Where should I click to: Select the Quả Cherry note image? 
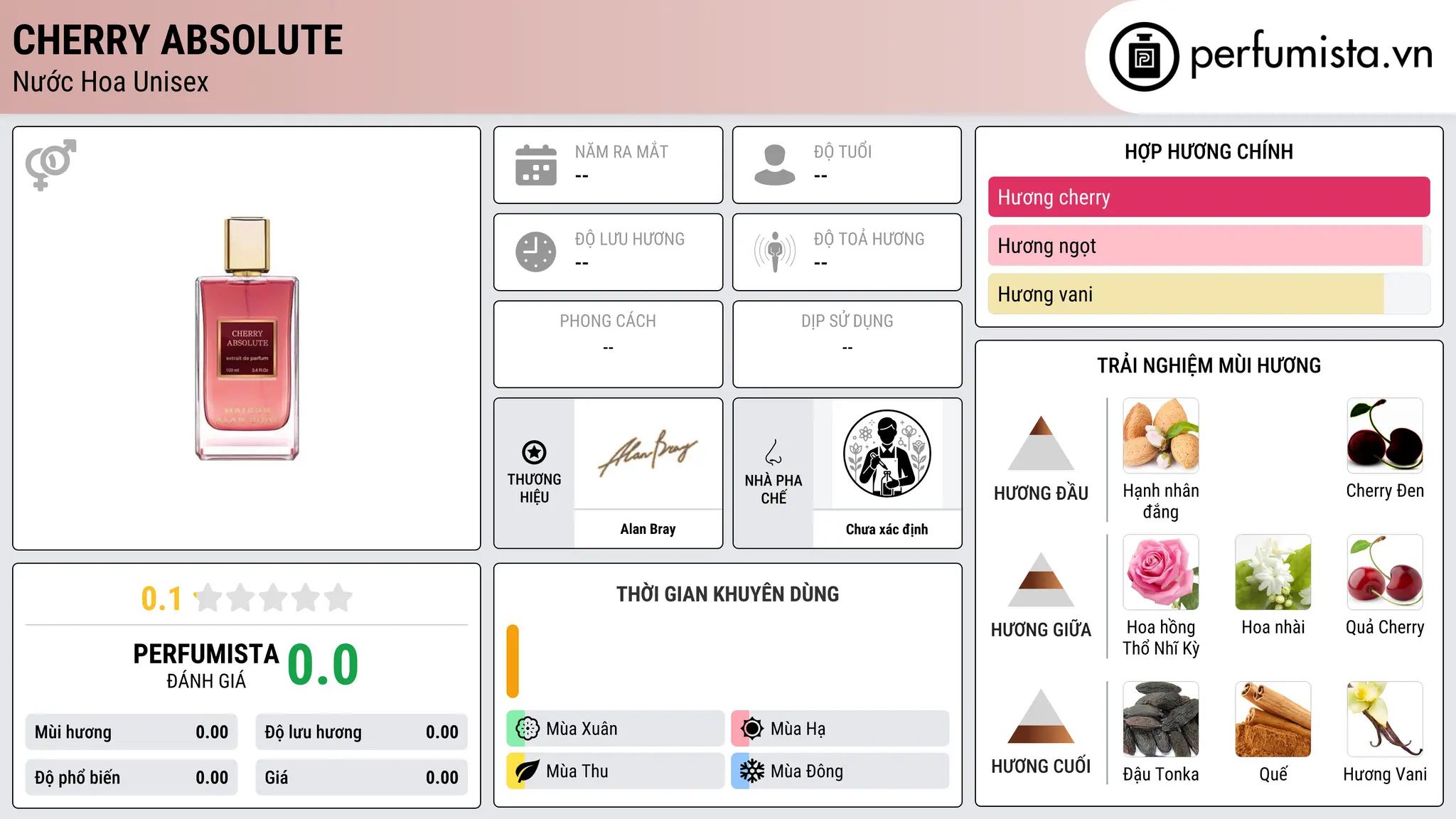[1385, 572]
